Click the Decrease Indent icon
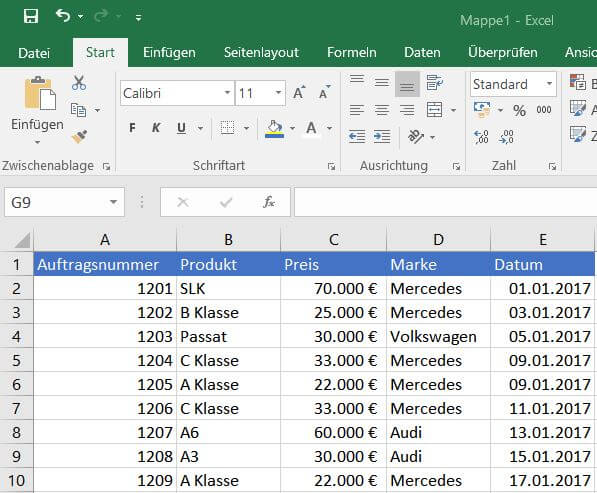The image size is (597, 493). (x=357, y=137)
